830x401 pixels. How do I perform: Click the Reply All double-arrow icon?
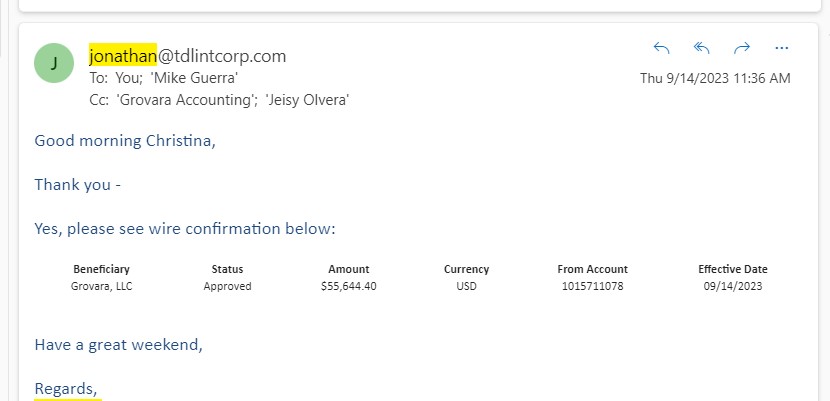tap(701, 48)
